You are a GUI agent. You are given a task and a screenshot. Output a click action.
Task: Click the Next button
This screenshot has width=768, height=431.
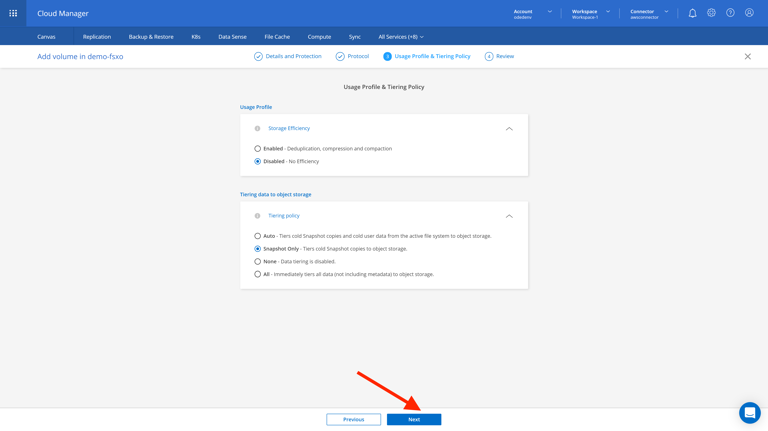414,419
